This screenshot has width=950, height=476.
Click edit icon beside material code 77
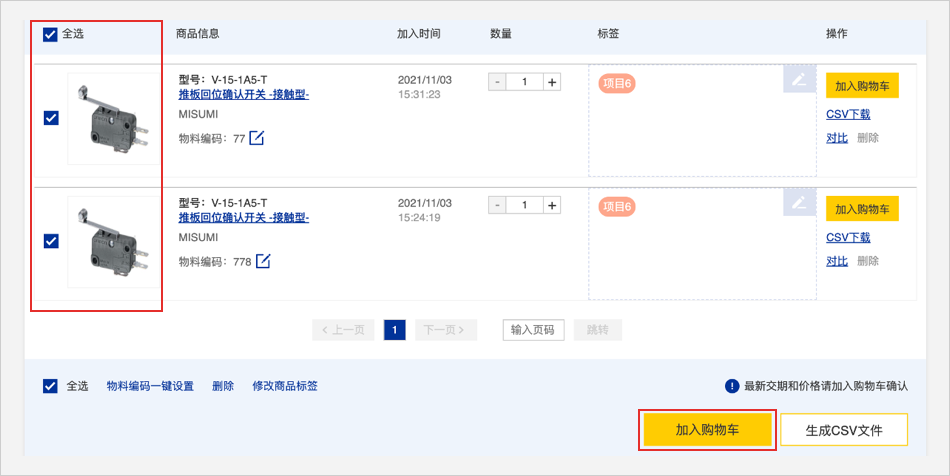257,138
